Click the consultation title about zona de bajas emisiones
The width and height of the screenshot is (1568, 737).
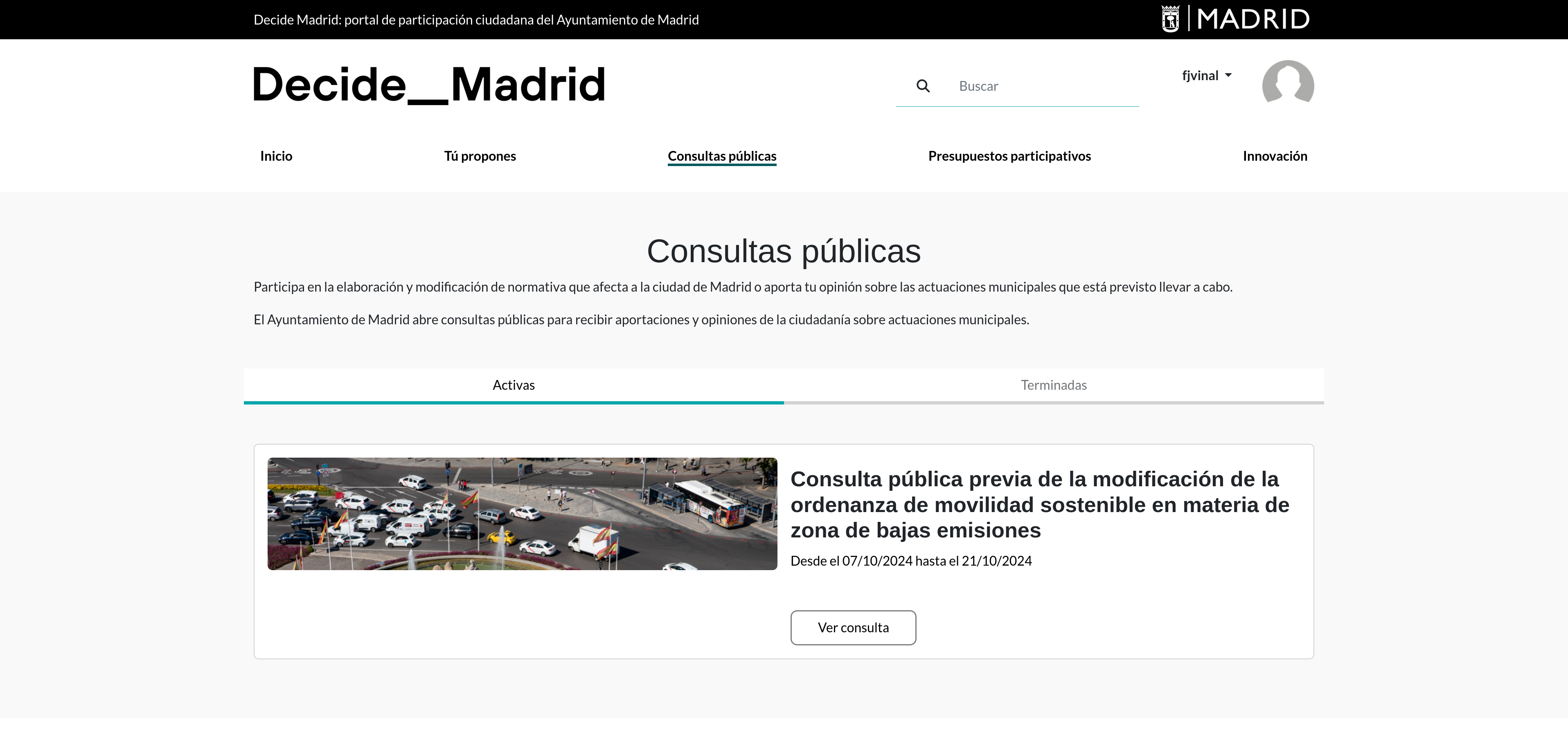pyautogui.click(x=1039, y=505)
